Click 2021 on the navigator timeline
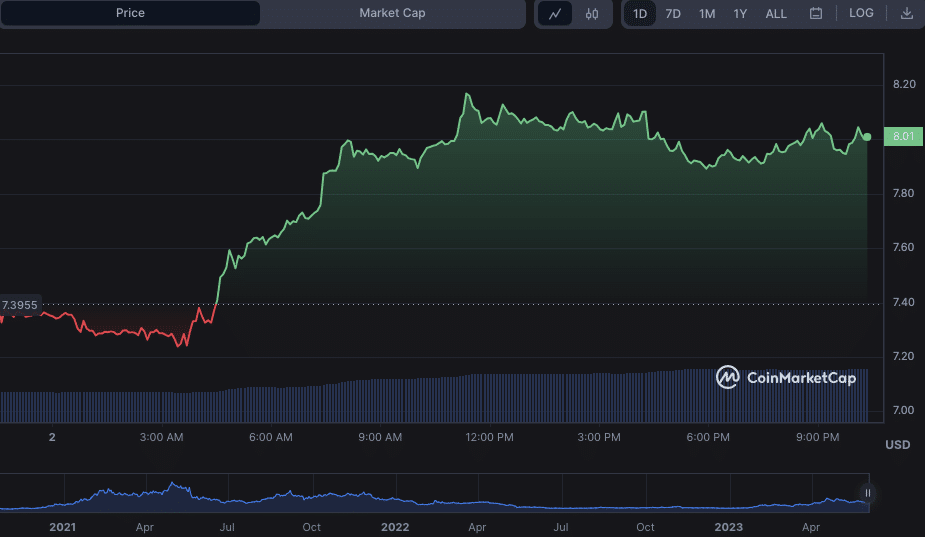The height and width of the screenshot is (537, 925). (x=62, y=526)
